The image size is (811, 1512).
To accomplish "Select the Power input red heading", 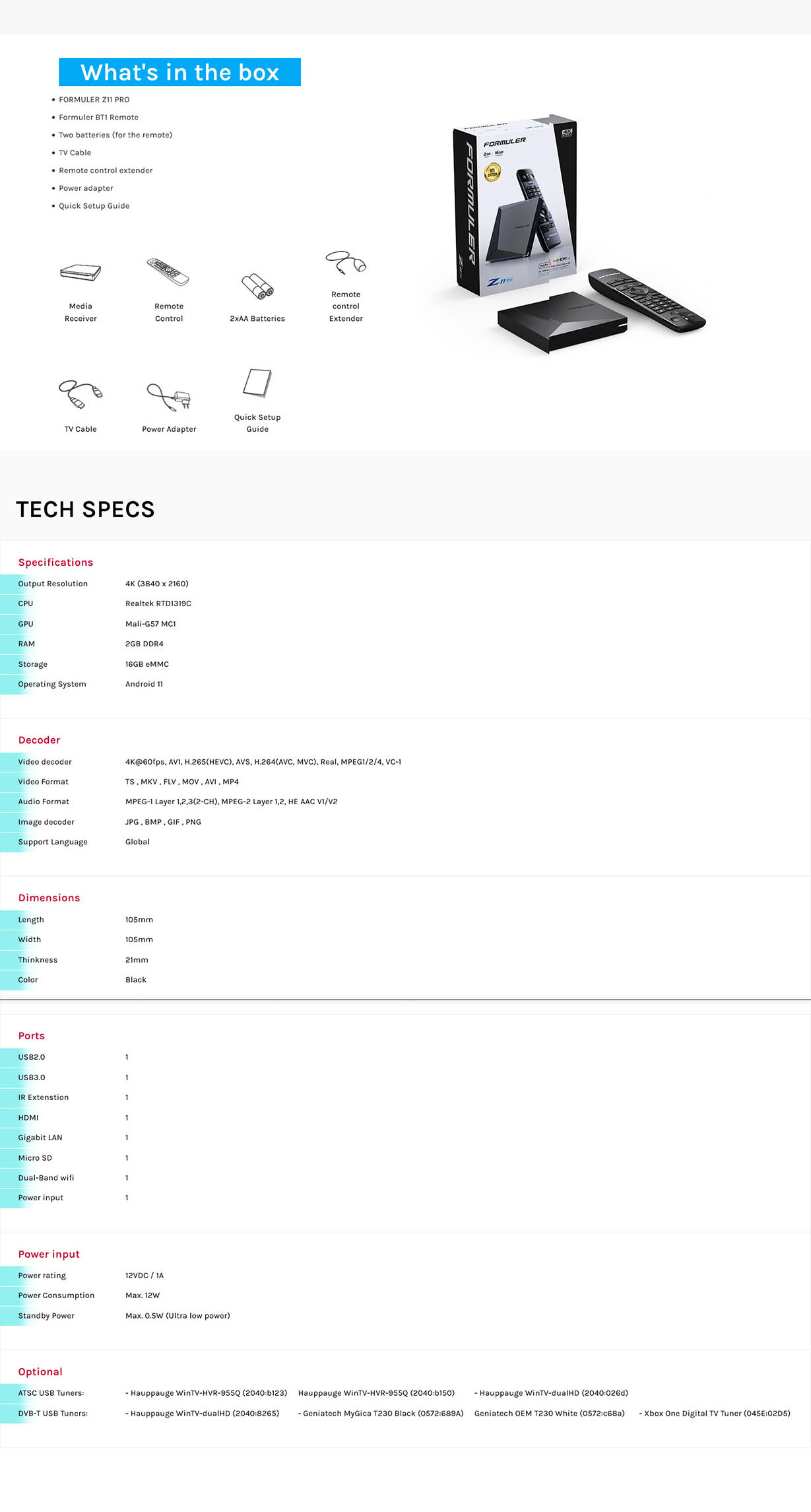I will [49, 1254].
